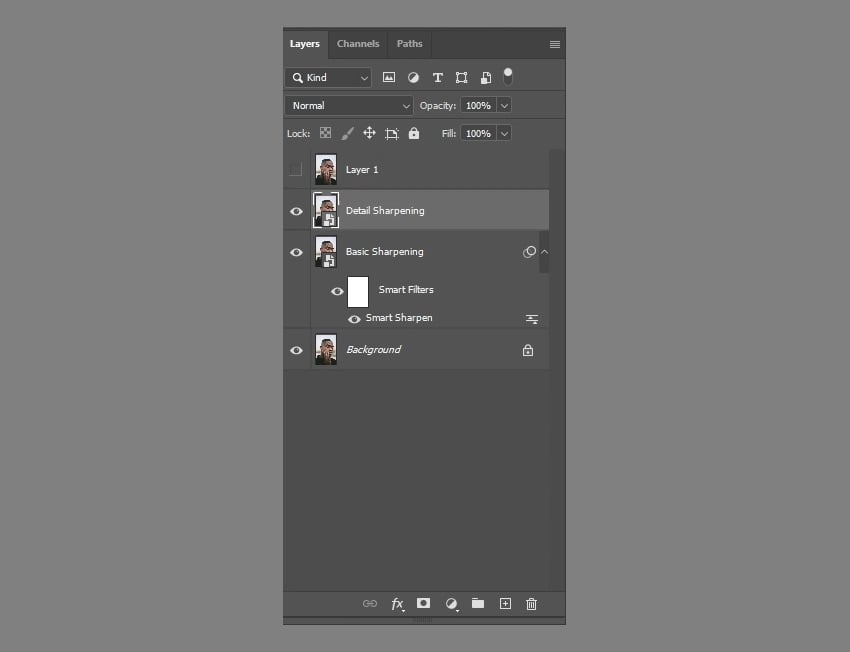The height and width of the screenshot is (652, 850).
Task: Switch to the Channels tab
Action: [x=357, y=44]
